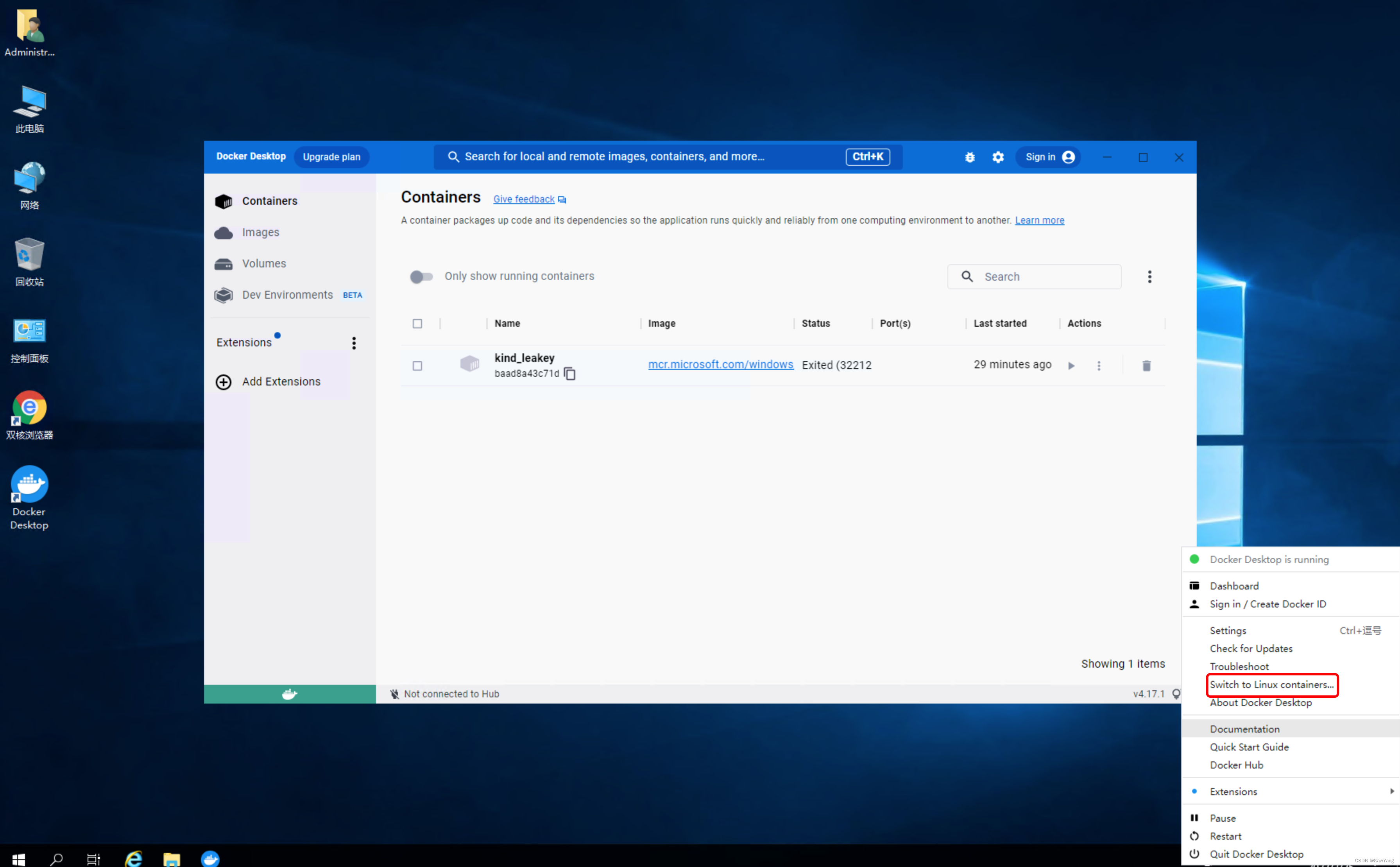Click the Exited (32212 status text
The width and height of the screenshot is (1400, 867).
[x=836, y=365]
